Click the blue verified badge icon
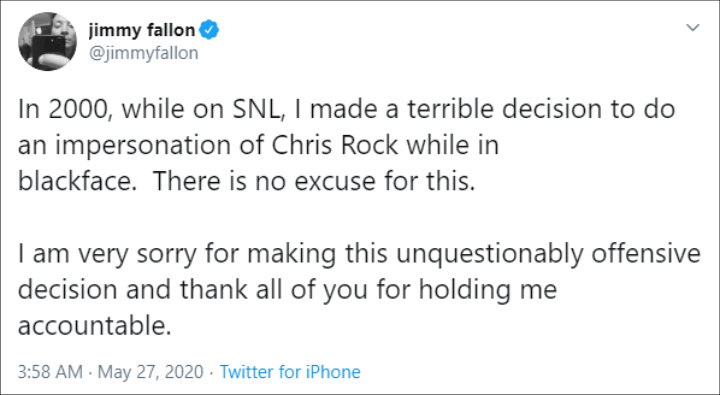 [x=209, y=30]
